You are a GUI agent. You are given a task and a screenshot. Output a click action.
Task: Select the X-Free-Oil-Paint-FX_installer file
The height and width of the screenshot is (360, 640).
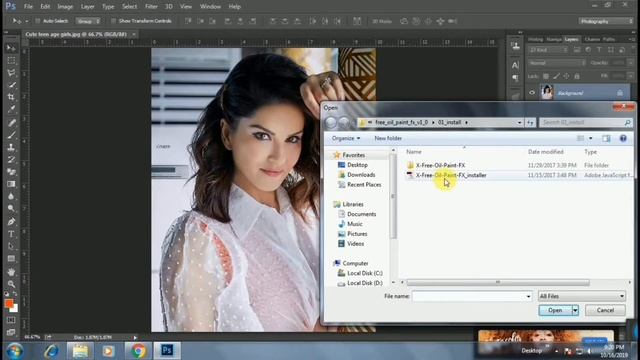point(451,175)
